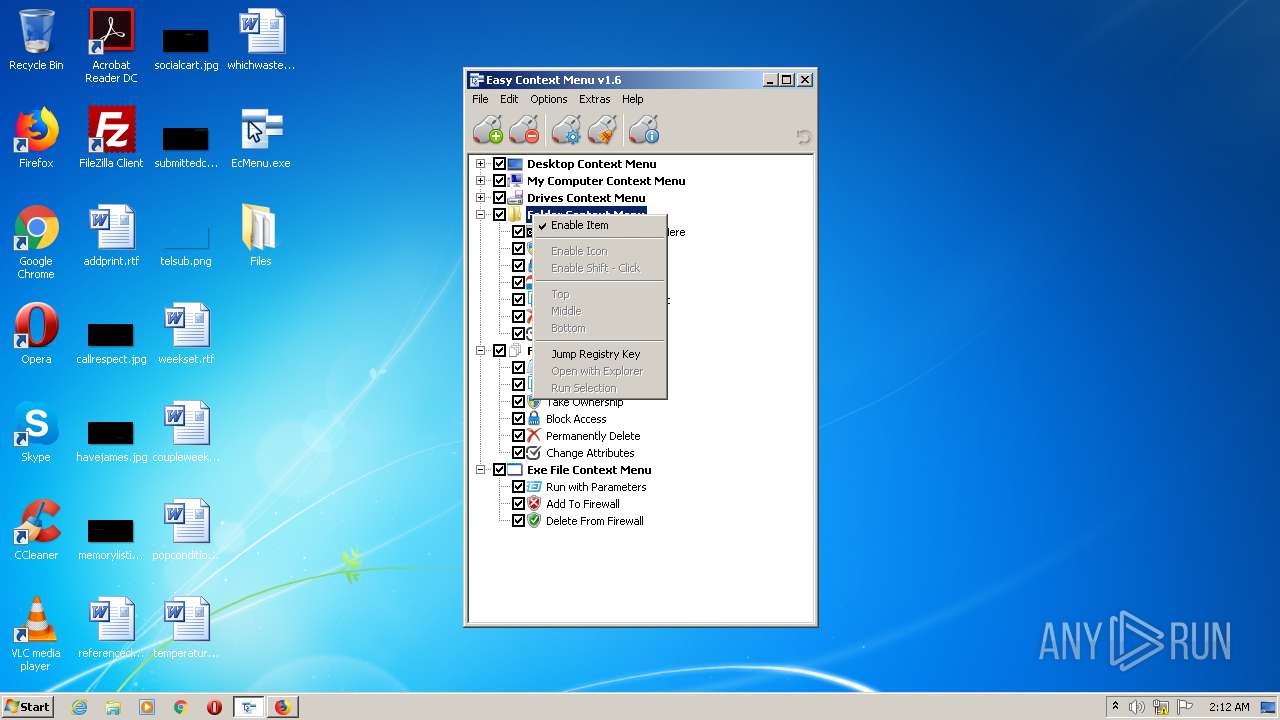The width and height of the screenshot is (1280, 720).
Task: Expand the My Computer Context Menu node
Action: pyautogui.click(x=481, y=181)
